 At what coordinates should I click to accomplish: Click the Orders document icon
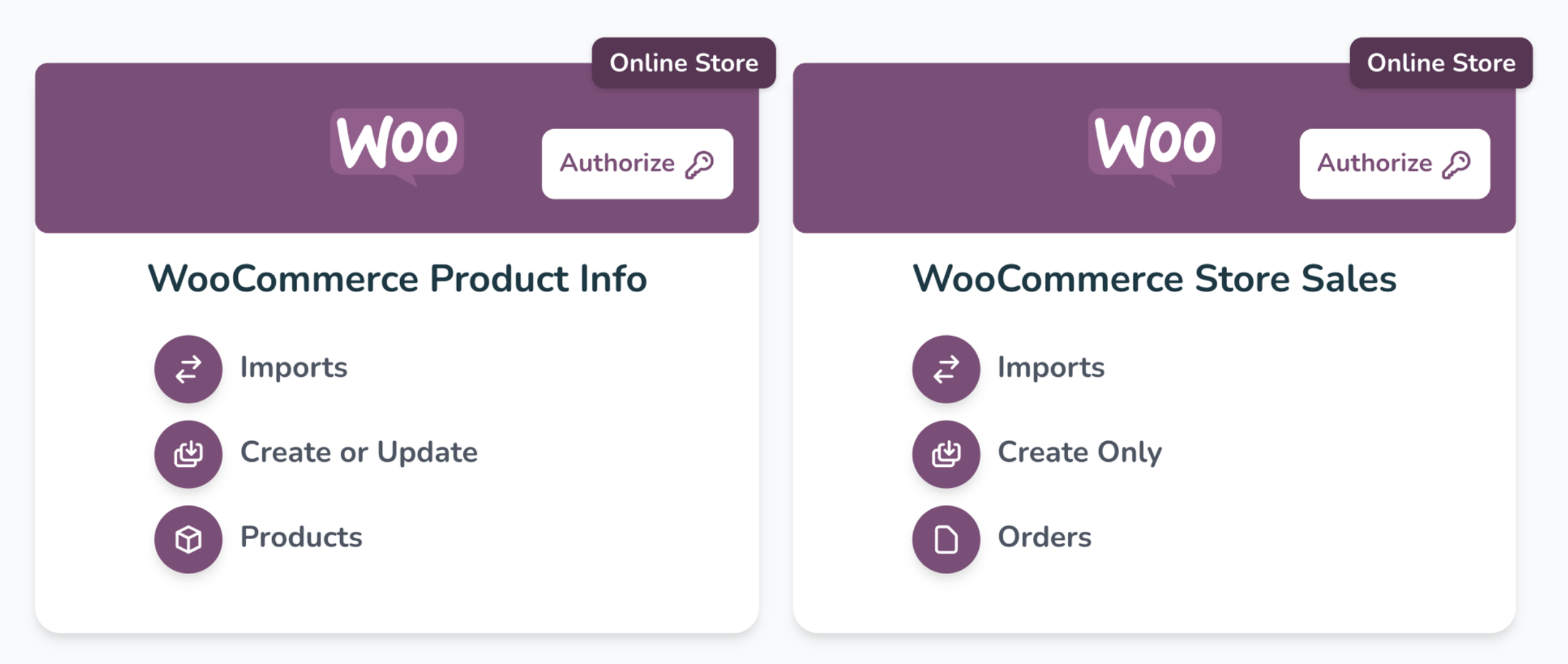point(946,539)
